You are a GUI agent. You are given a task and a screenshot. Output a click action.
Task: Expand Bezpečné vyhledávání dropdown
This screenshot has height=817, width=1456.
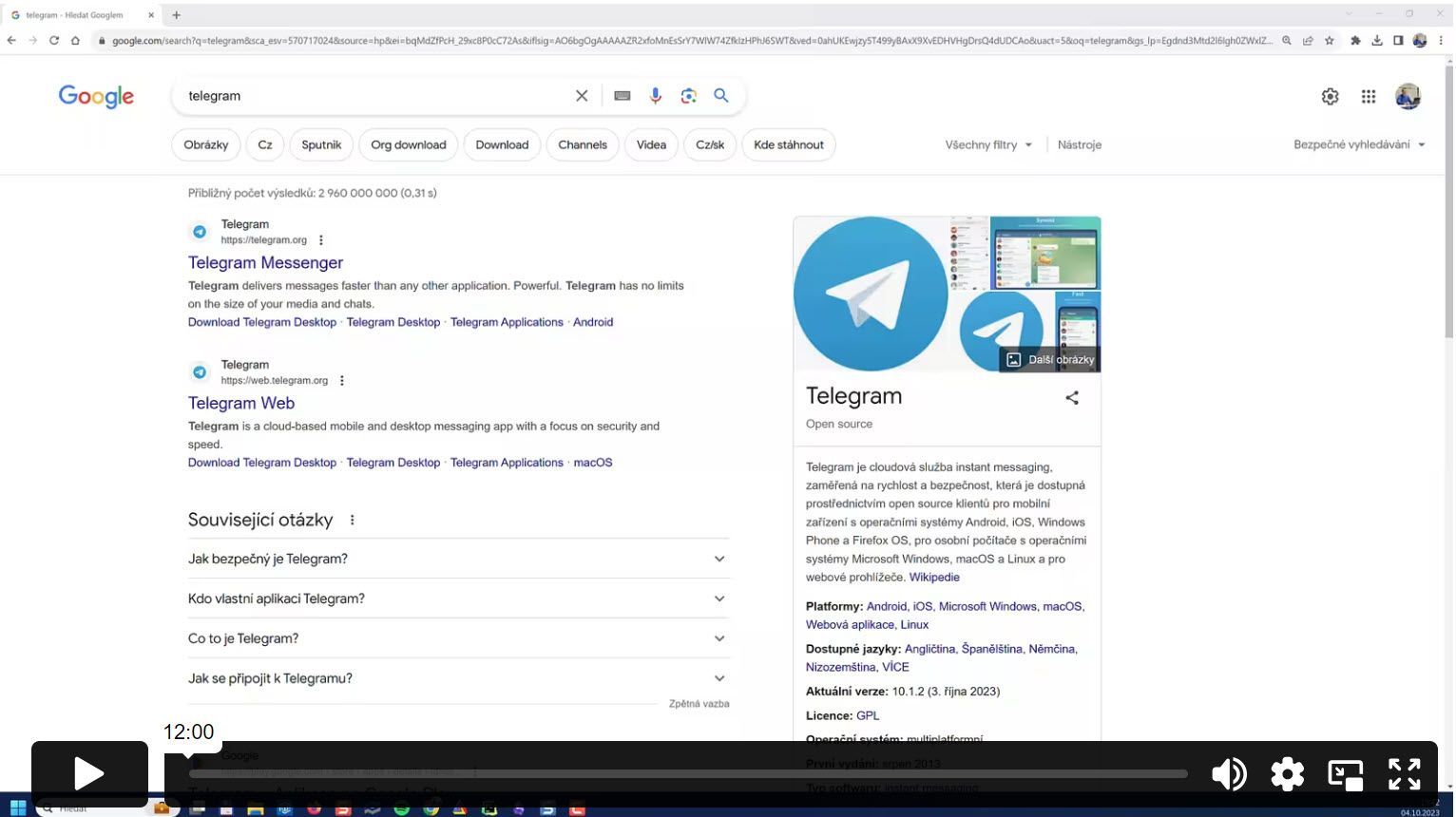point(1360,145)
